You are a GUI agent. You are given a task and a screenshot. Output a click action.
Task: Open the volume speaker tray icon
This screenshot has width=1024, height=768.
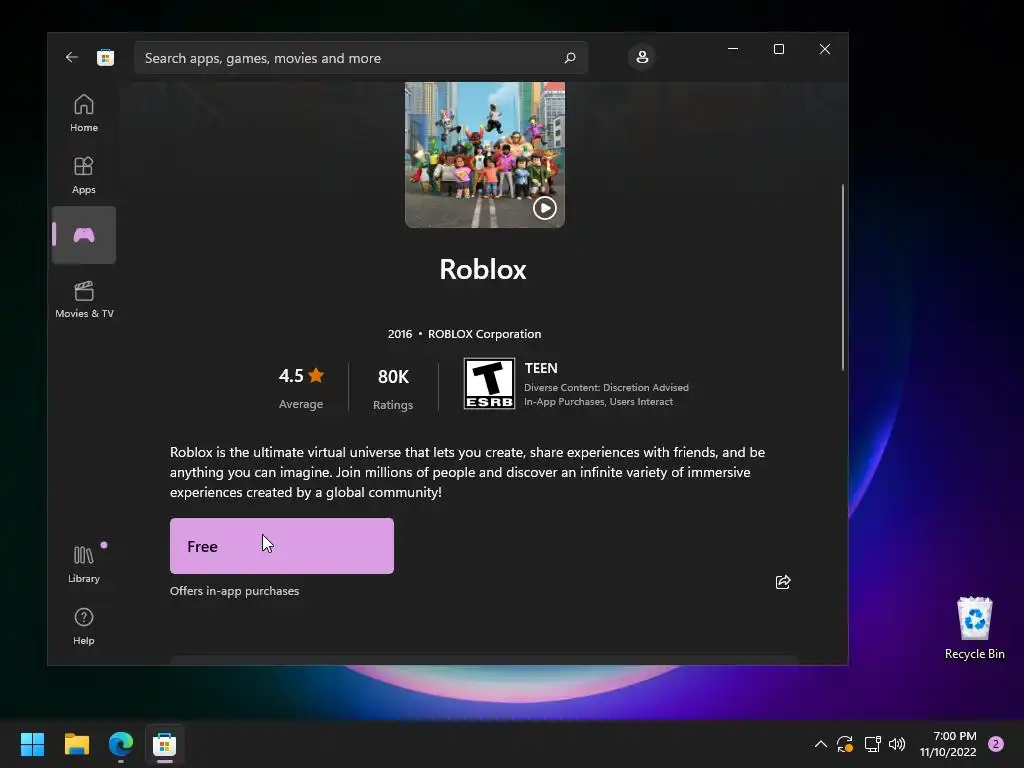click(897, 744)
